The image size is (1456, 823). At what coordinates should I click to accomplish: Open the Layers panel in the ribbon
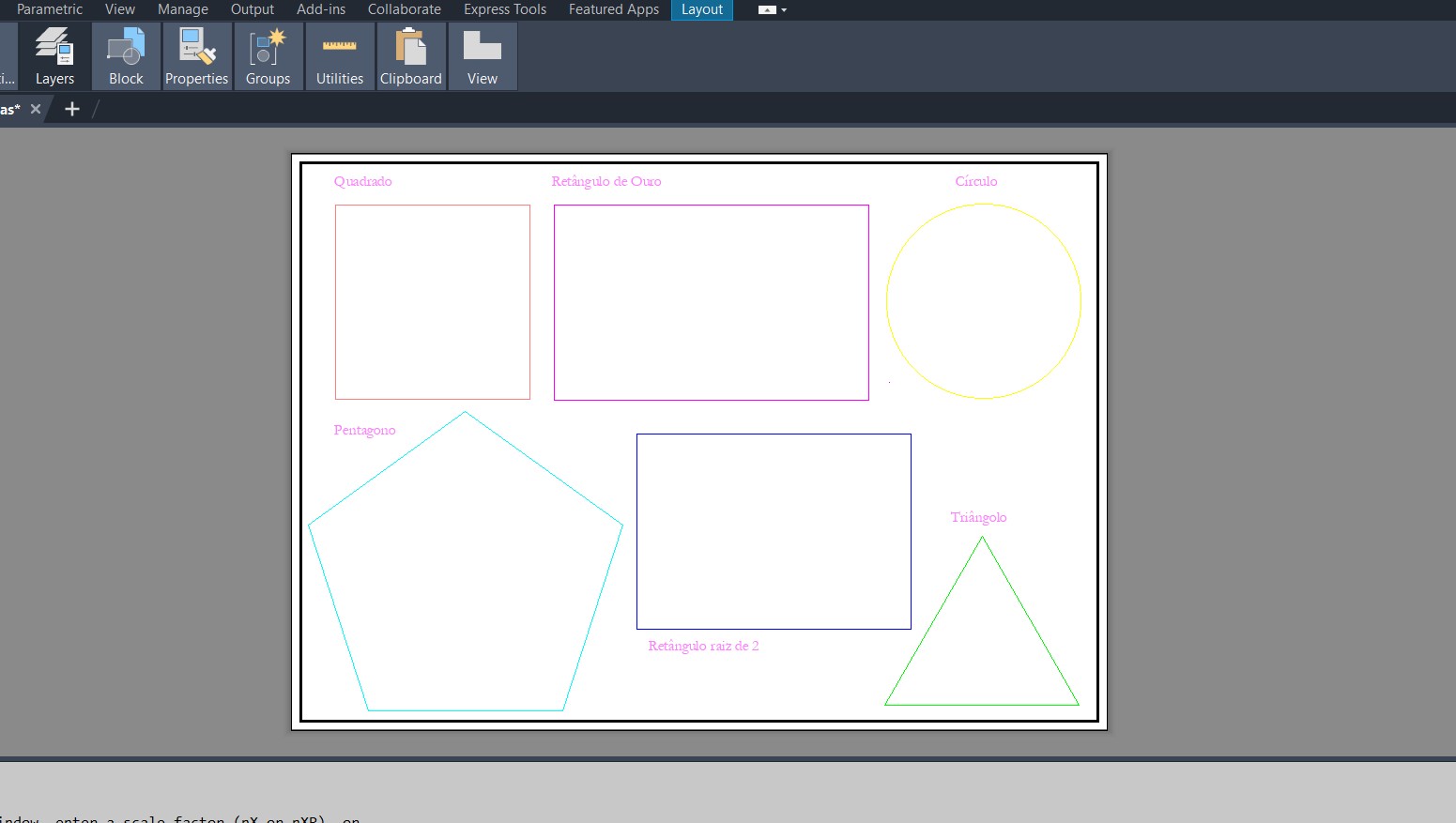pyautogui.click(x=54, y=57)
